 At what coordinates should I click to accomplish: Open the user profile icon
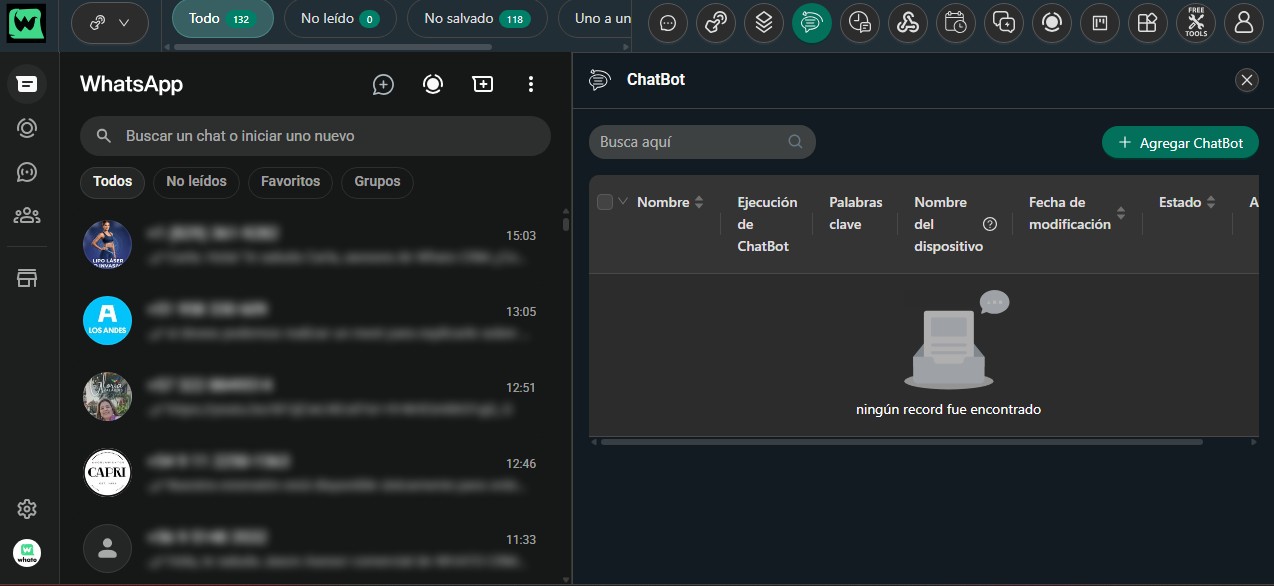tap(1244, 23)
